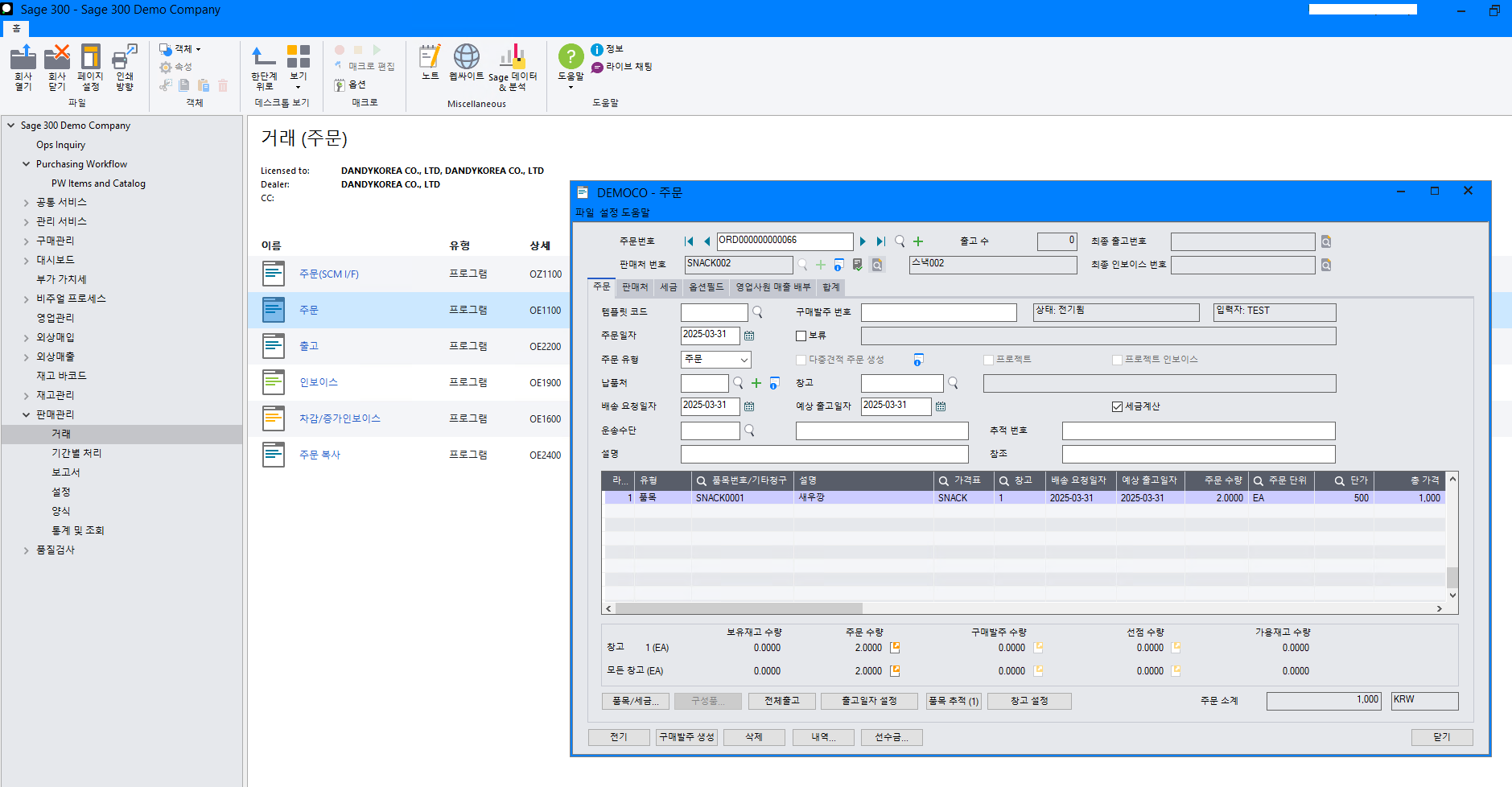Go to next order number
This screenshot has height=787, width=1512.
click(x=863, y=241)
